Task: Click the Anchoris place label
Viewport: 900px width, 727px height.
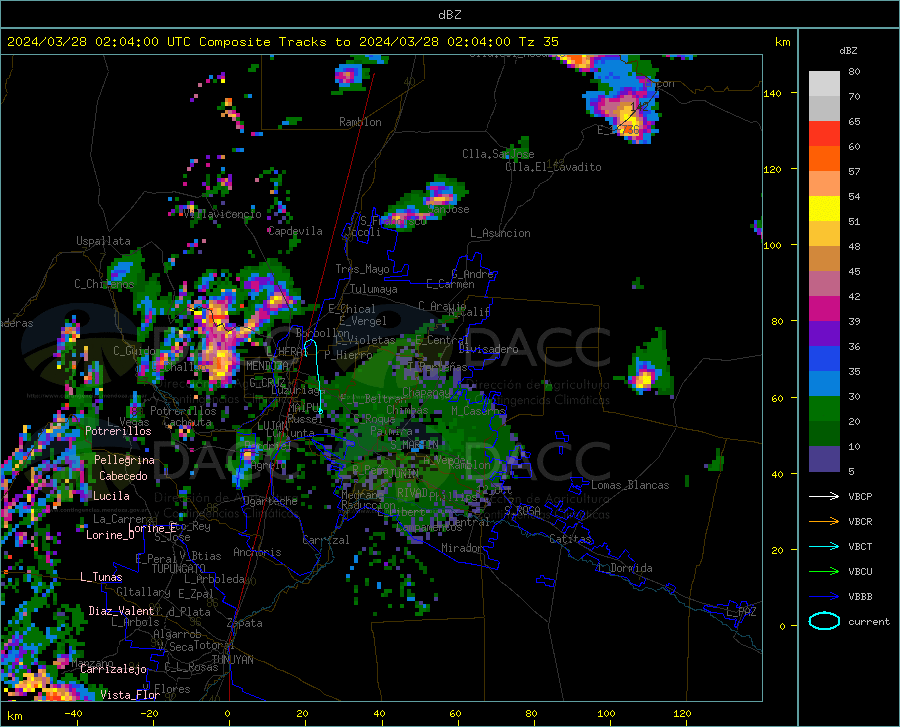Action: point(257,552)
